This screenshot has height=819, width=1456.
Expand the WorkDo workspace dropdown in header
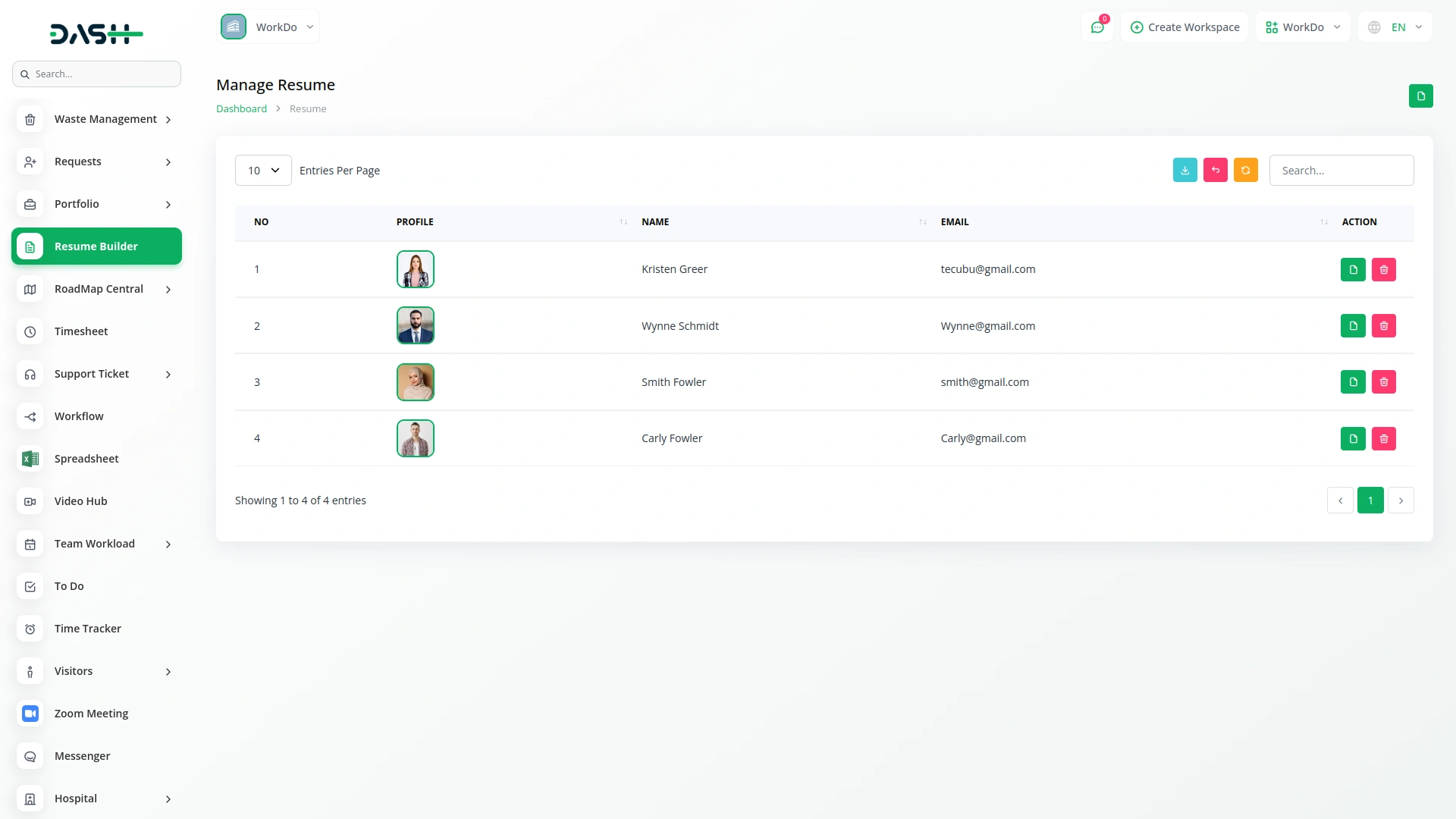click(1302, 27)
